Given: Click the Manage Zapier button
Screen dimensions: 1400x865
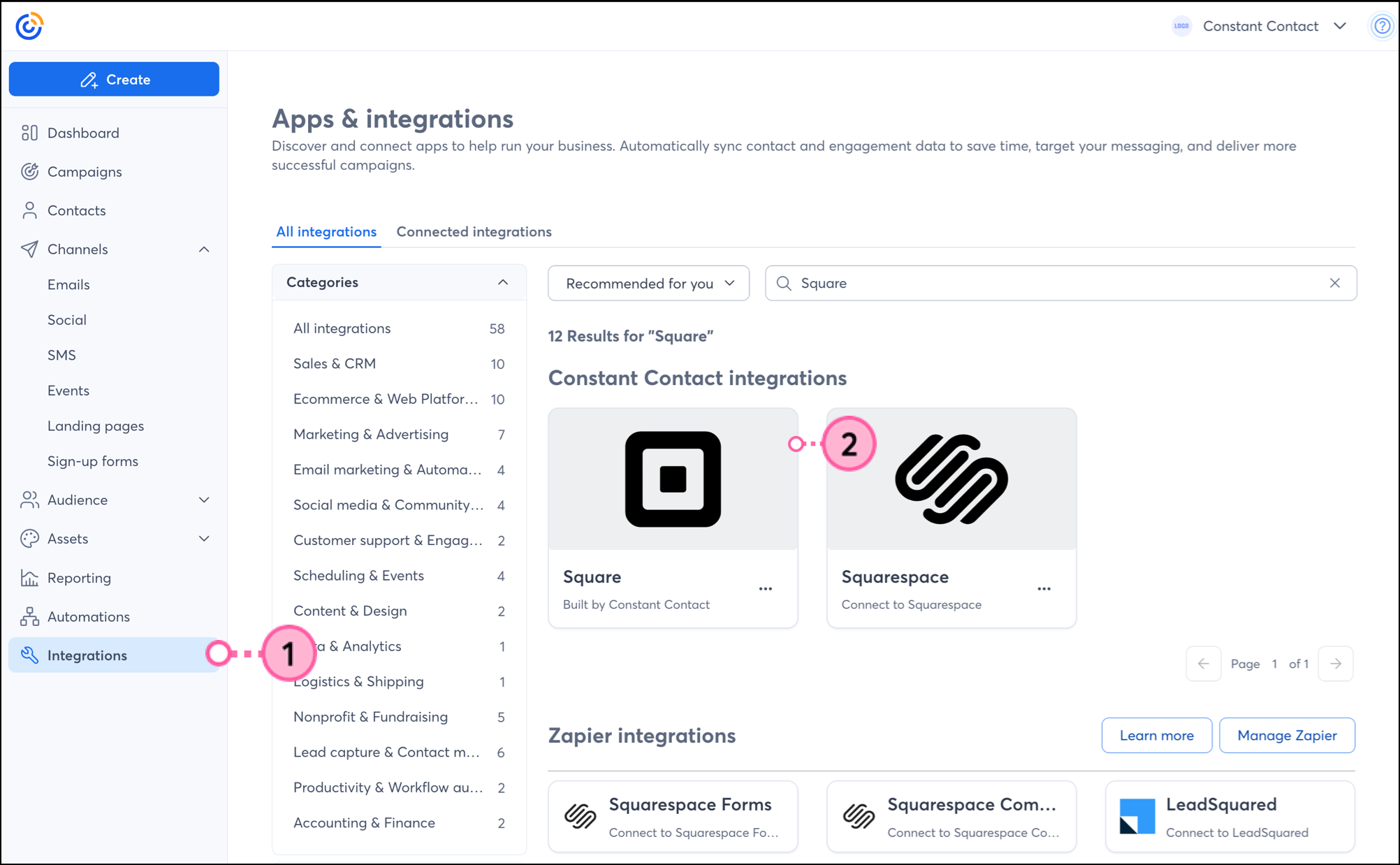Looking at the screenshot, I should tap(1287, 735).
